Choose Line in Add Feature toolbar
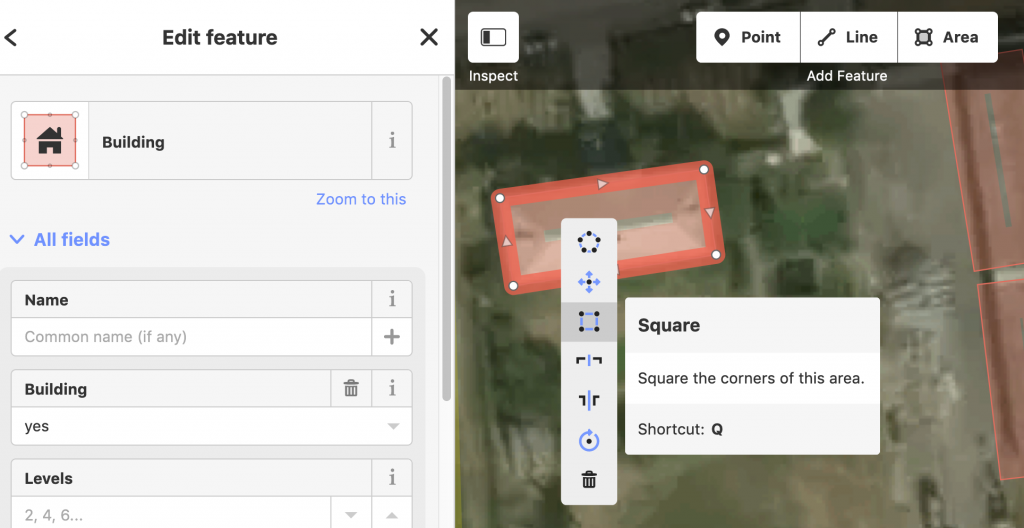The height and width of the screenshot is (528, 1024). pyautogui.click(x=848, y=37)
